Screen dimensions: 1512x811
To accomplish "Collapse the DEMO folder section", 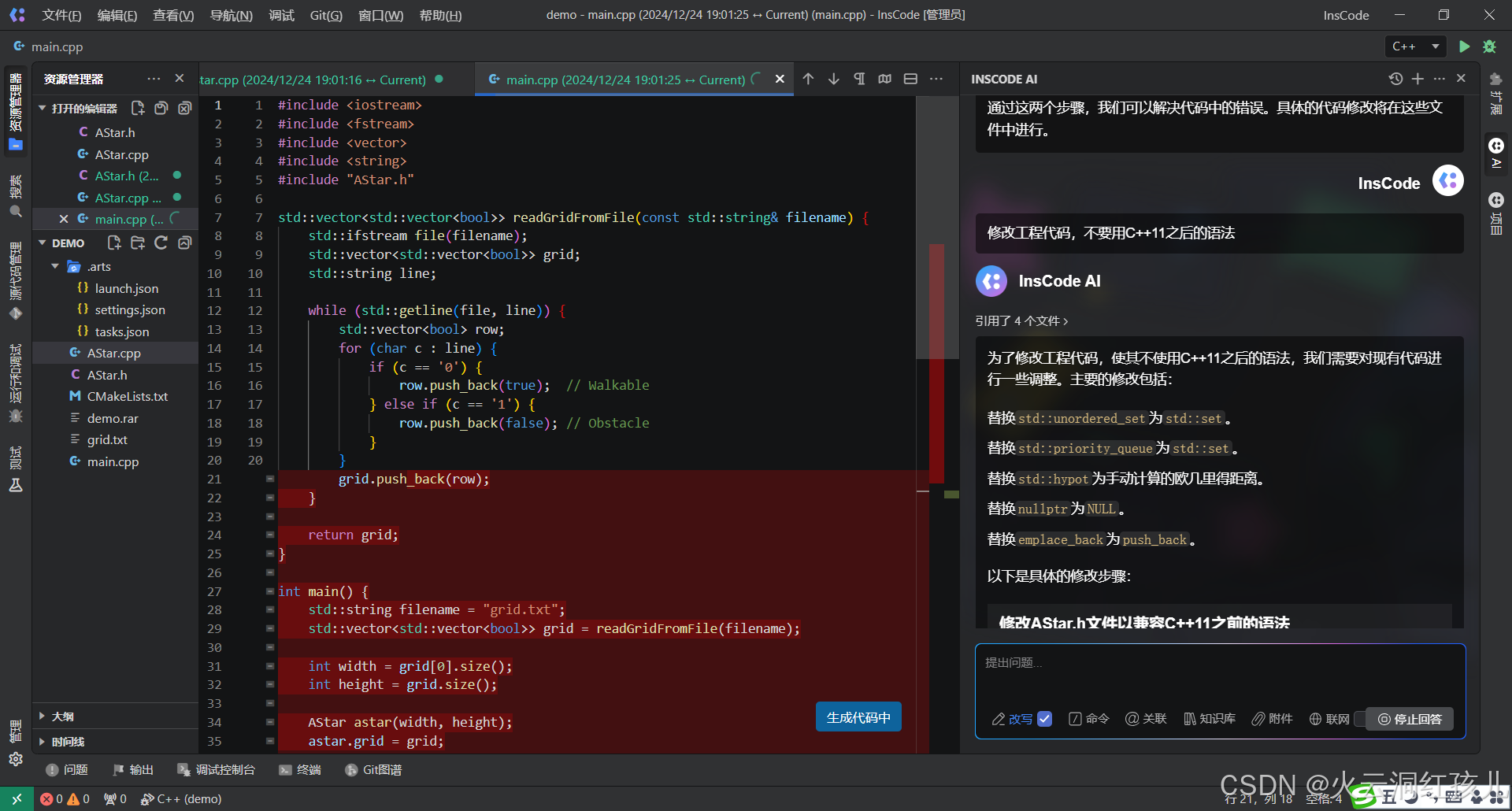I will click(x=43, y=243).
